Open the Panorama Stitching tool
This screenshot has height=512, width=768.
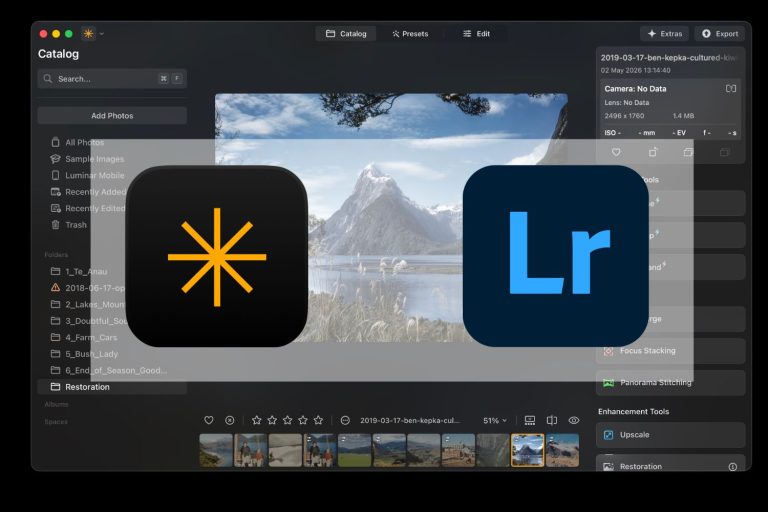(x=671, y=382)
